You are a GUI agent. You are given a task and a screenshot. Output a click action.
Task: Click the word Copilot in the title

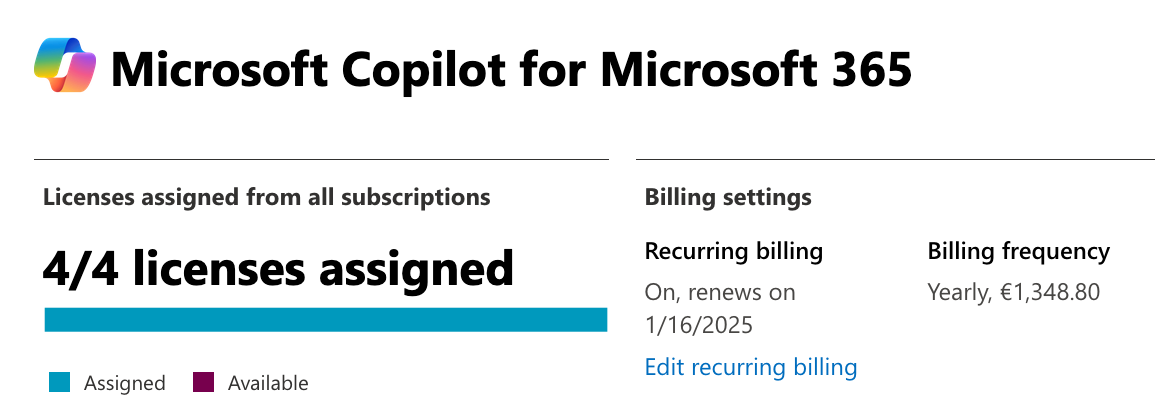click(x=424, y=70)
